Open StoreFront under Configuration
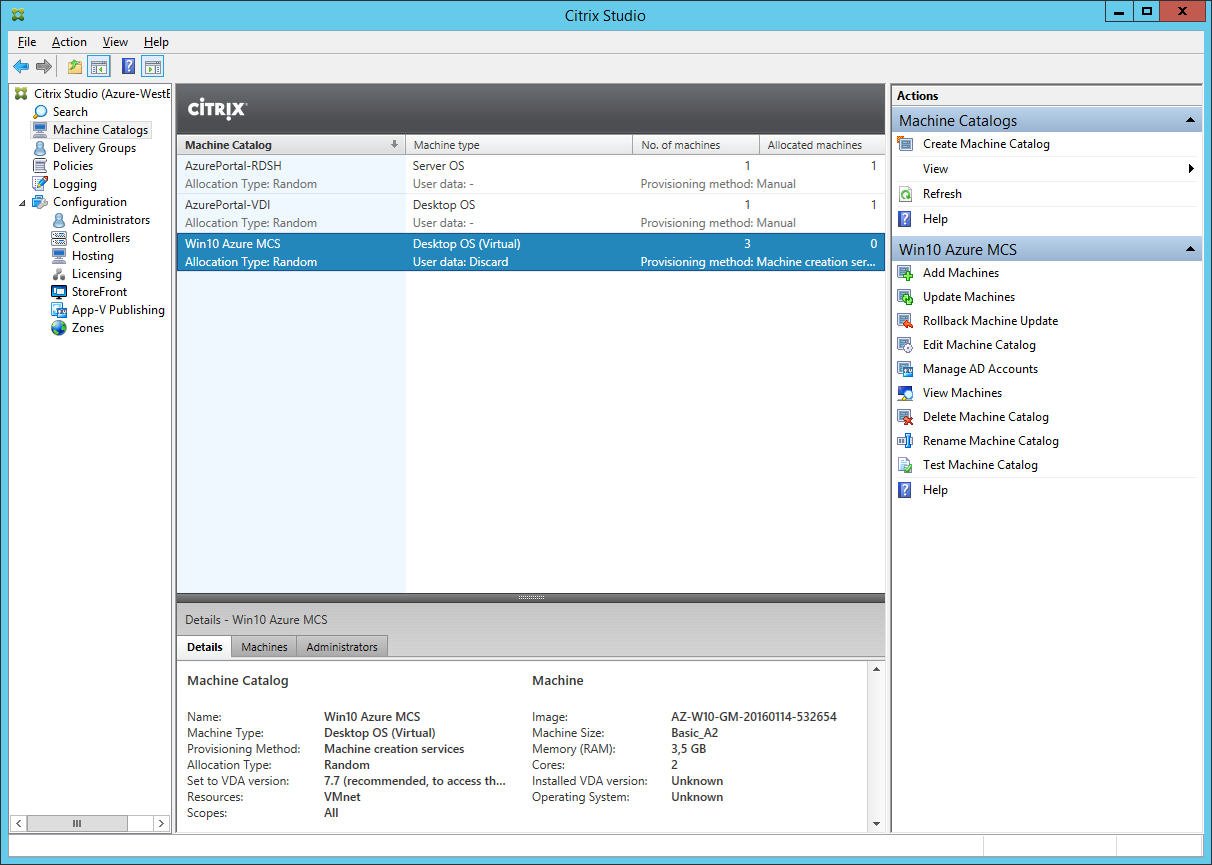This screenshot has width=1212, height=865. click(100, 292)
